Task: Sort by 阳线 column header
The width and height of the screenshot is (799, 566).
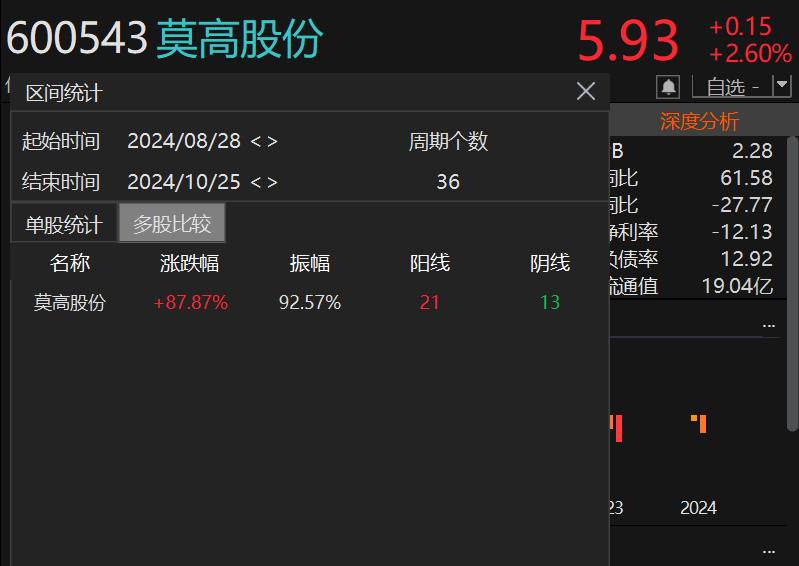Action: [430, 263]
